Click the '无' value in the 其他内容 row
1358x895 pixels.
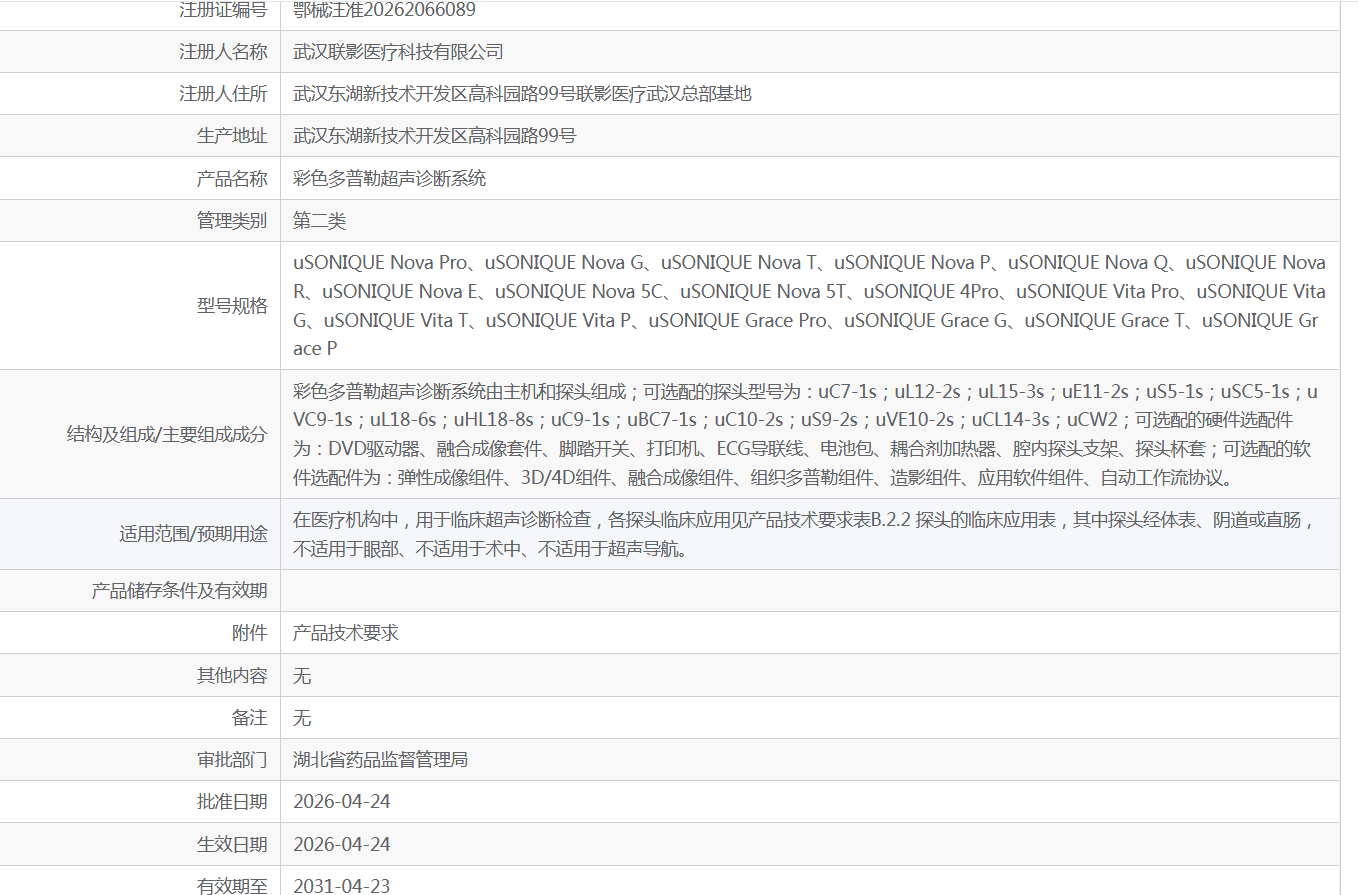pyautogui.click(x=302, y=676)
